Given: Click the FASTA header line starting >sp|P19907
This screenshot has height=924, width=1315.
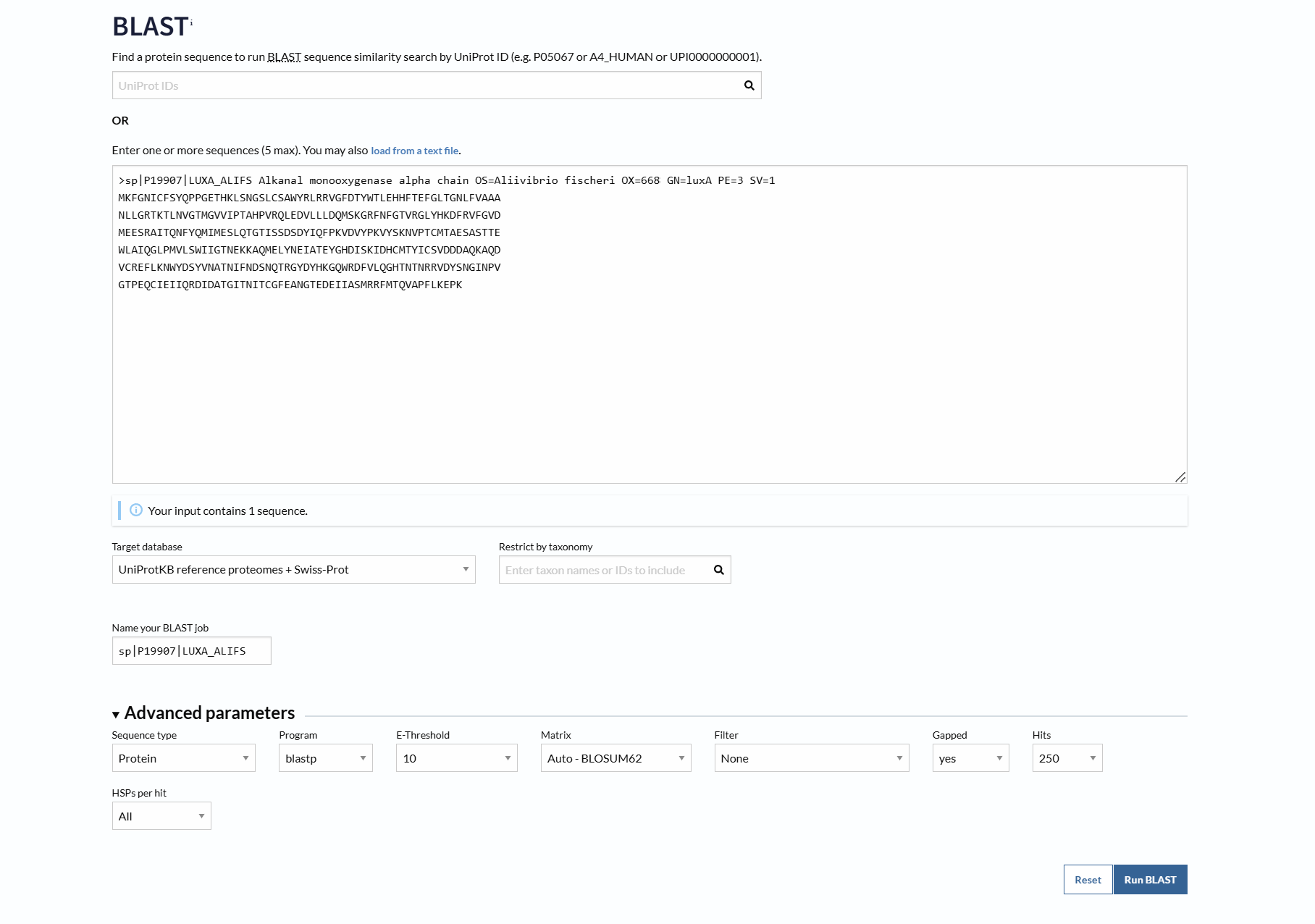Looking at the screenshot, I should (446, 180).
